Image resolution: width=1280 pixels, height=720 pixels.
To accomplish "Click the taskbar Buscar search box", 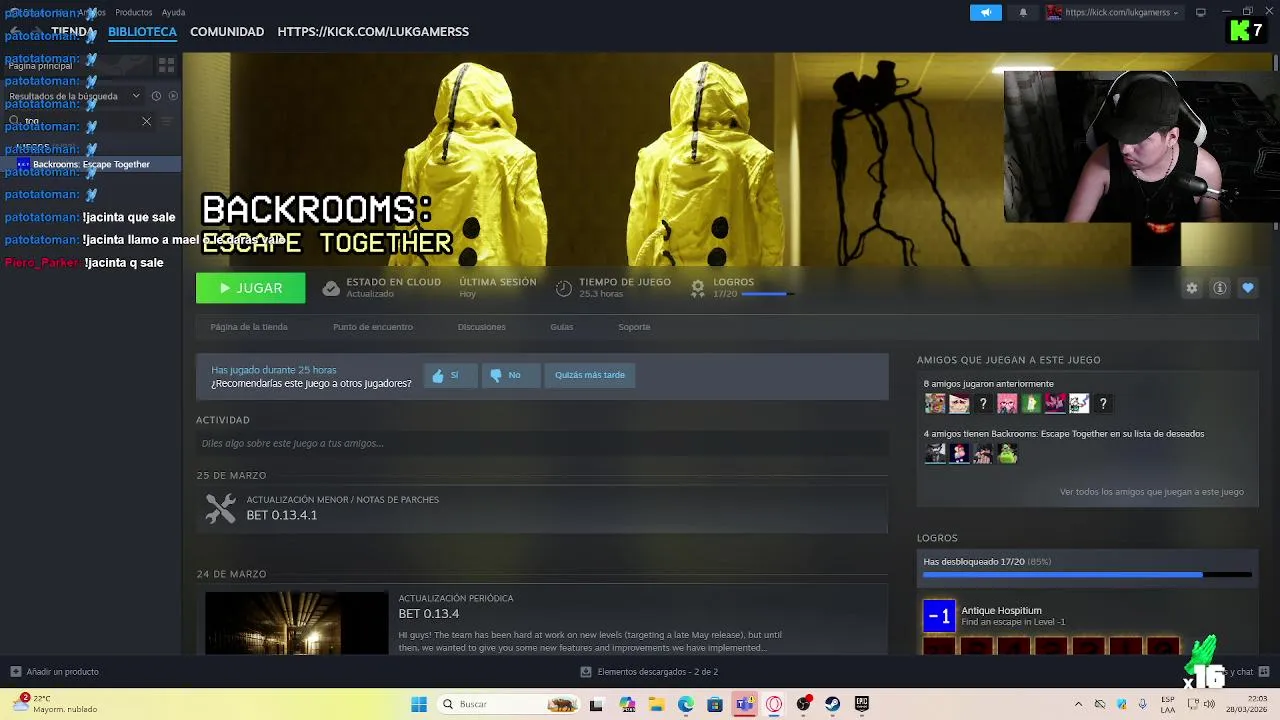I will pyautogui.click(x=510, y=704).
